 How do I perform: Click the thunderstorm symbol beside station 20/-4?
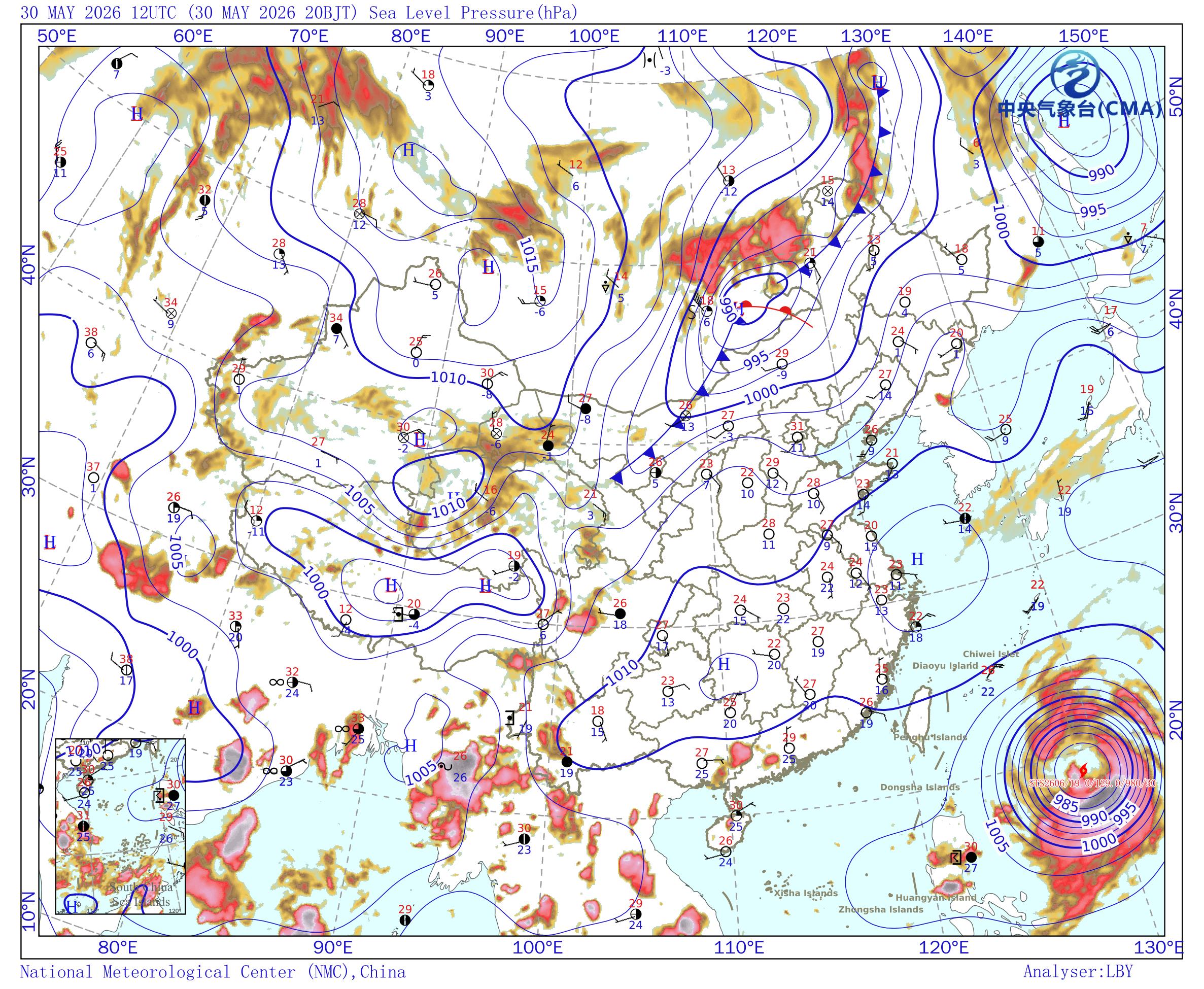[399, 613]
